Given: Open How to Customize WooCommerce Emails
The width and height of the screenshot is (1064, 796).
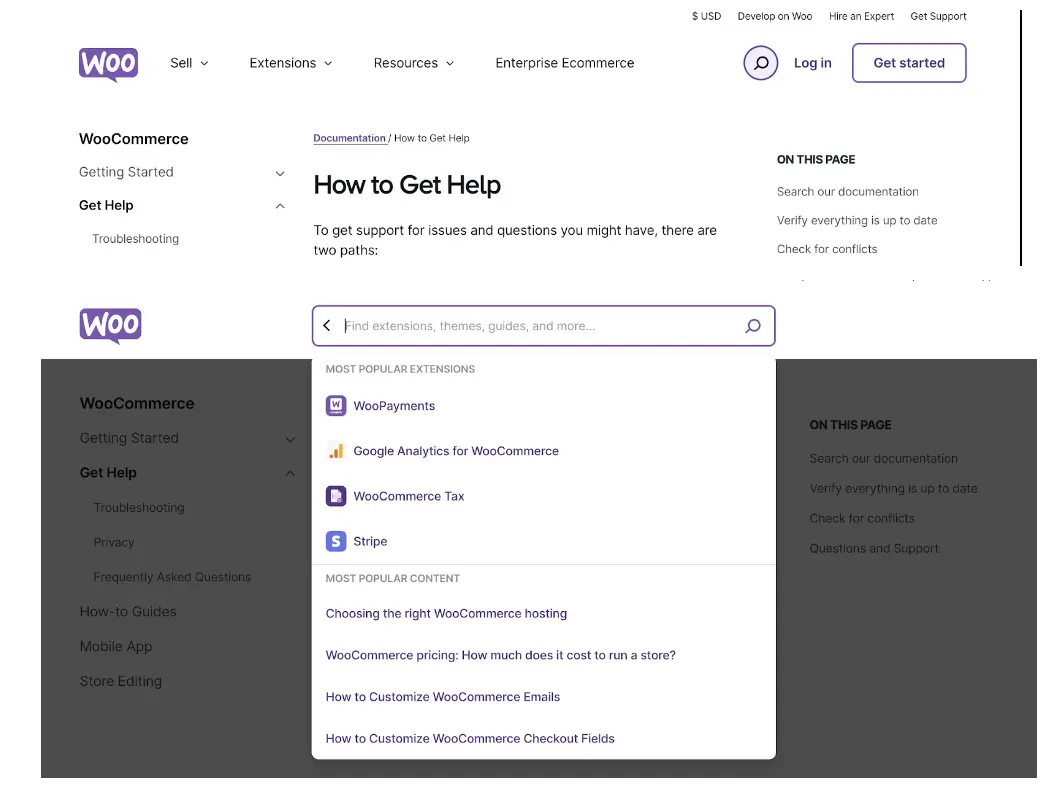Looking at the screenshot, I should tap(442, 697).
